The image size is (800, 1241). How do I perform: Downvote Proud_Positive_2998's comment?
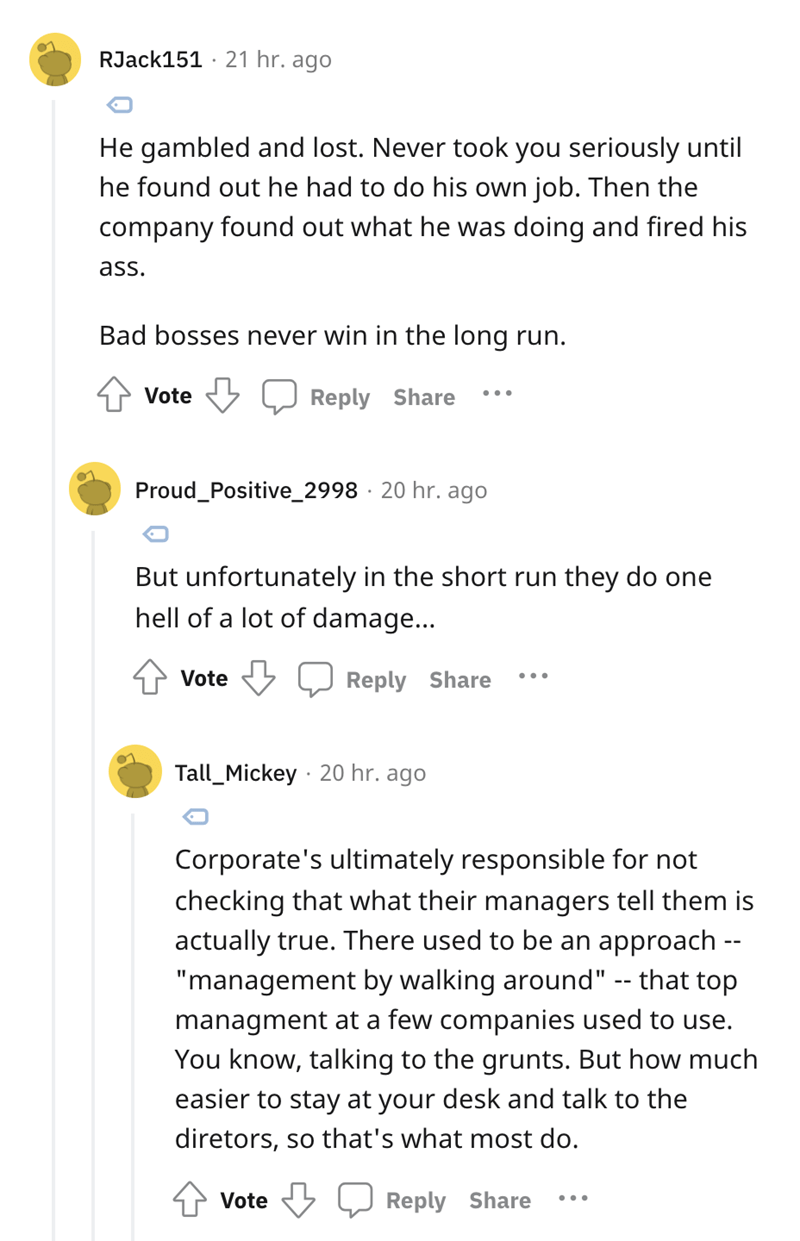[x=259, y=679]
